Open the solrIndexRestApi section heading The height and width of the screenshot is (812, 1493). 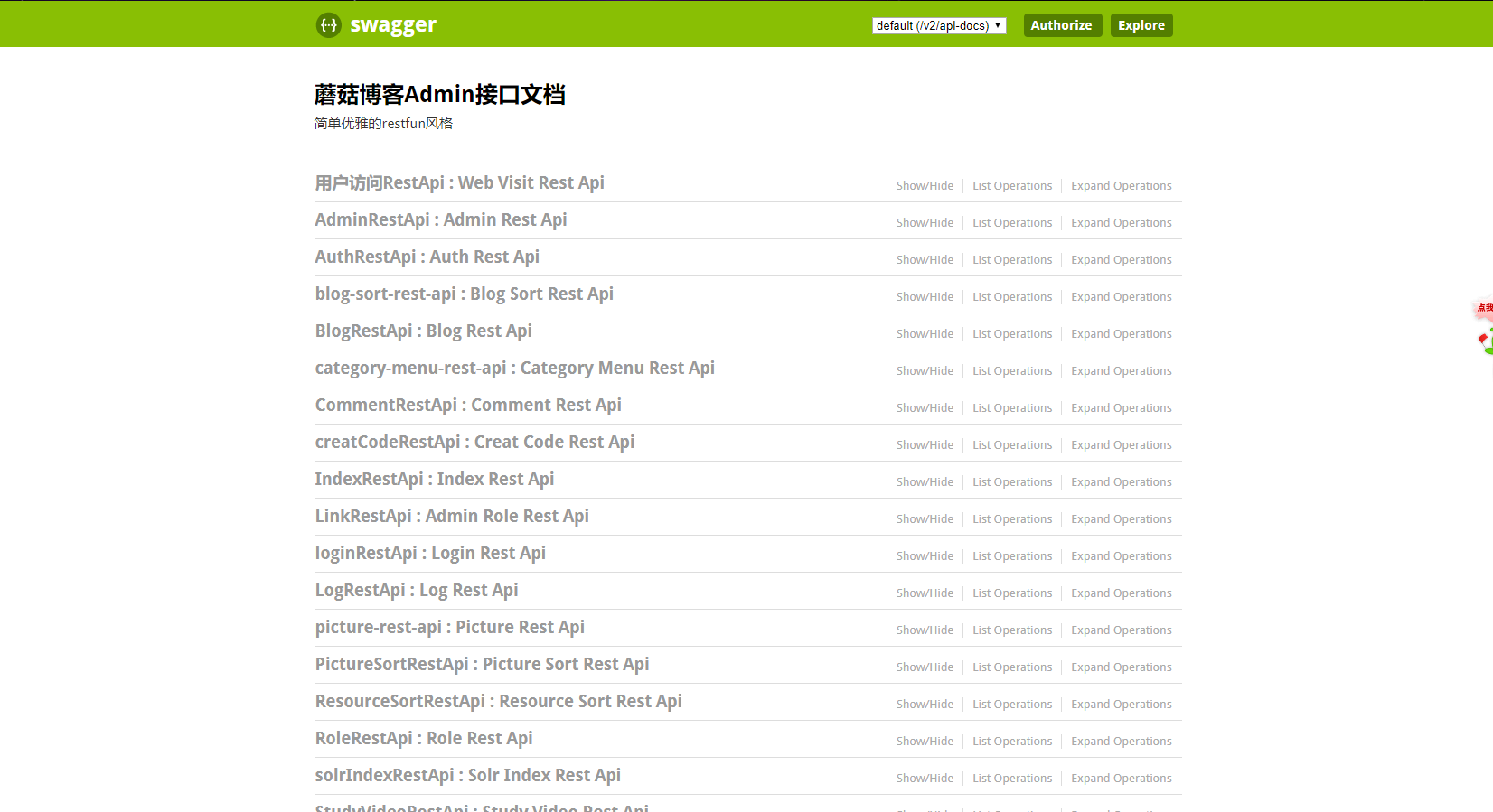click(x=467, y=776)
